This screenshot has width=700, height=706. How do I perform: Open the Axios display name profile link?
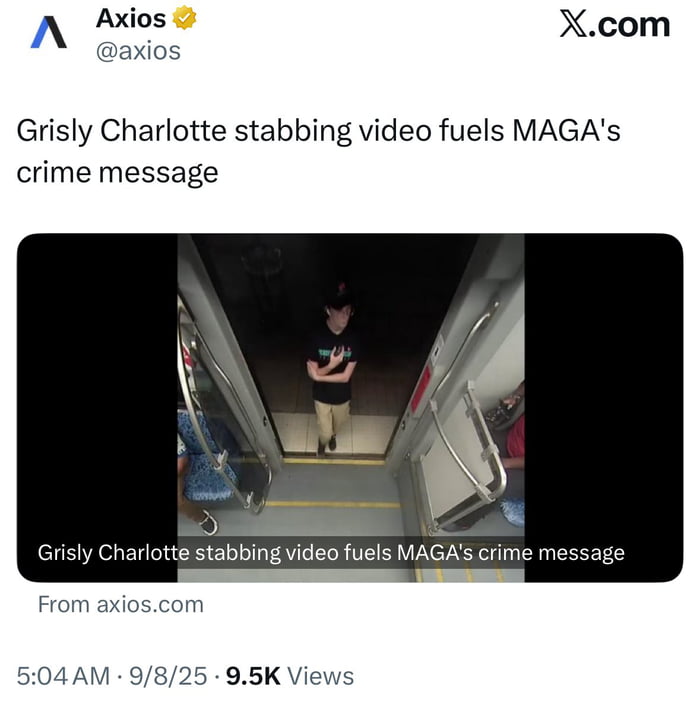(x=131, y=18)
